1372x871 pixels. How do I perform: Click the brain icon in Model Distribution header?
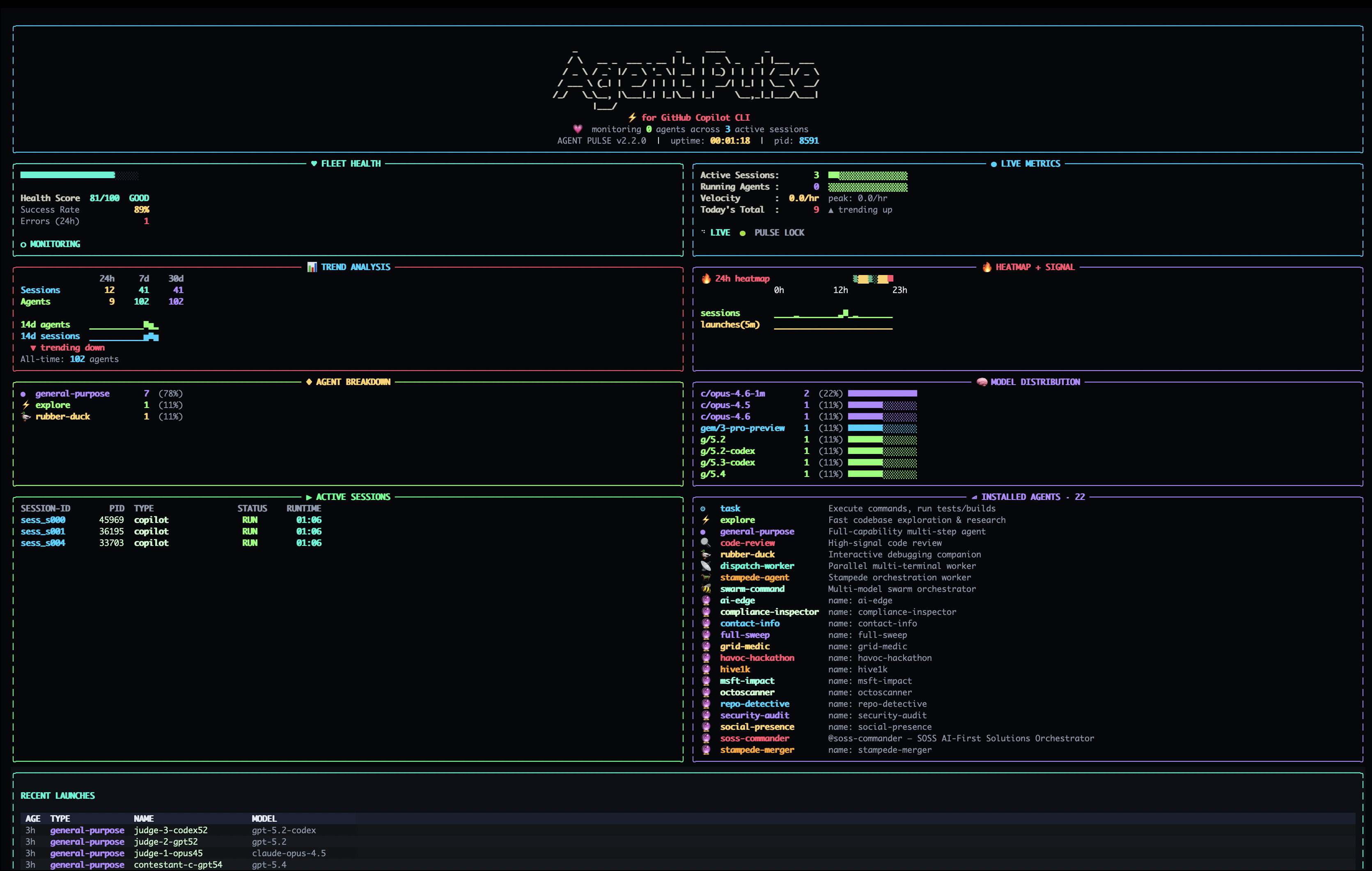(982, 382)
